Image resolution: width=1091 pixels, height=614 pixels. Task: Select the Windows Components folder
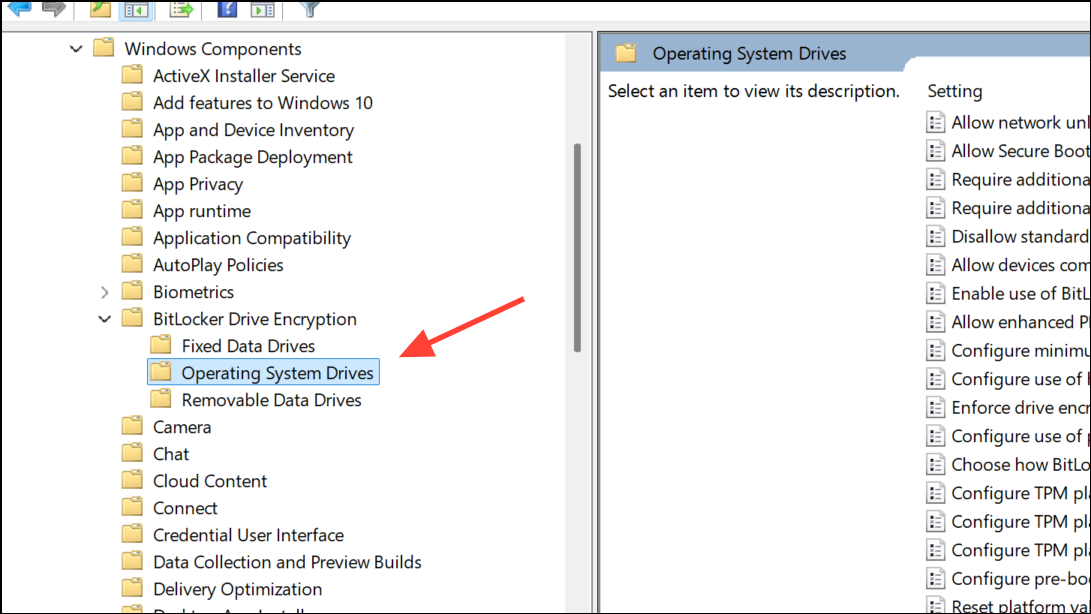(x=198, y=49)
